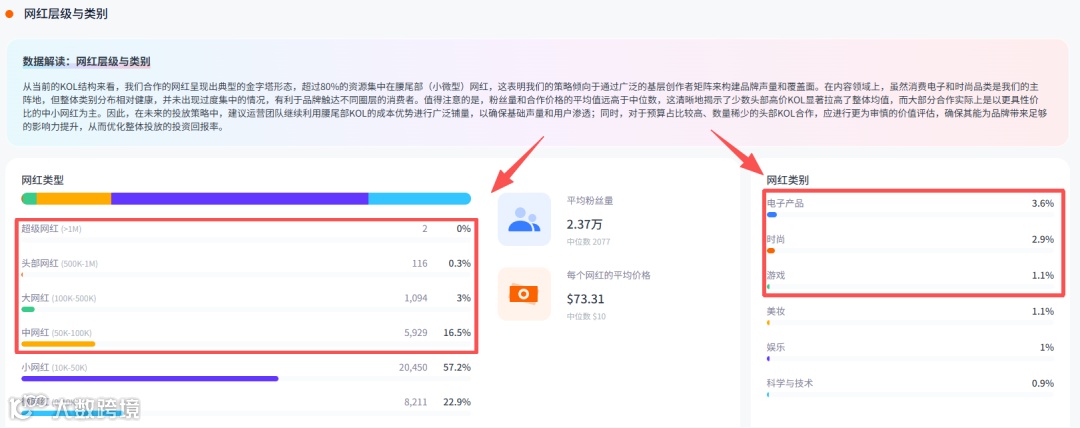Click the 0.9% value for 科学与技术

click(1043, 383)
